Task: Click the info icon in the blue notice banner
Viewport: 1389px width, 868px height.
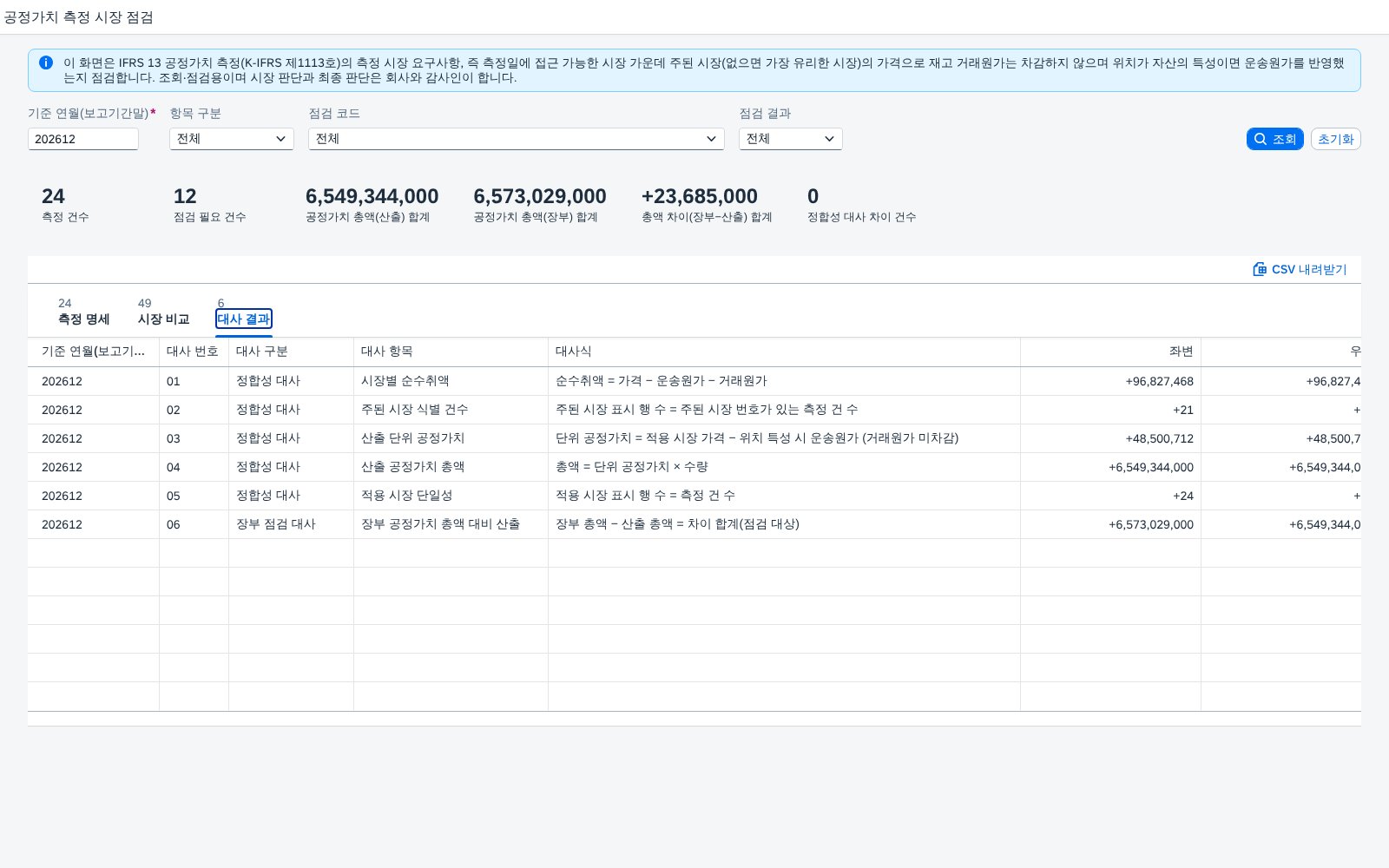Action: tap(46, 62)
